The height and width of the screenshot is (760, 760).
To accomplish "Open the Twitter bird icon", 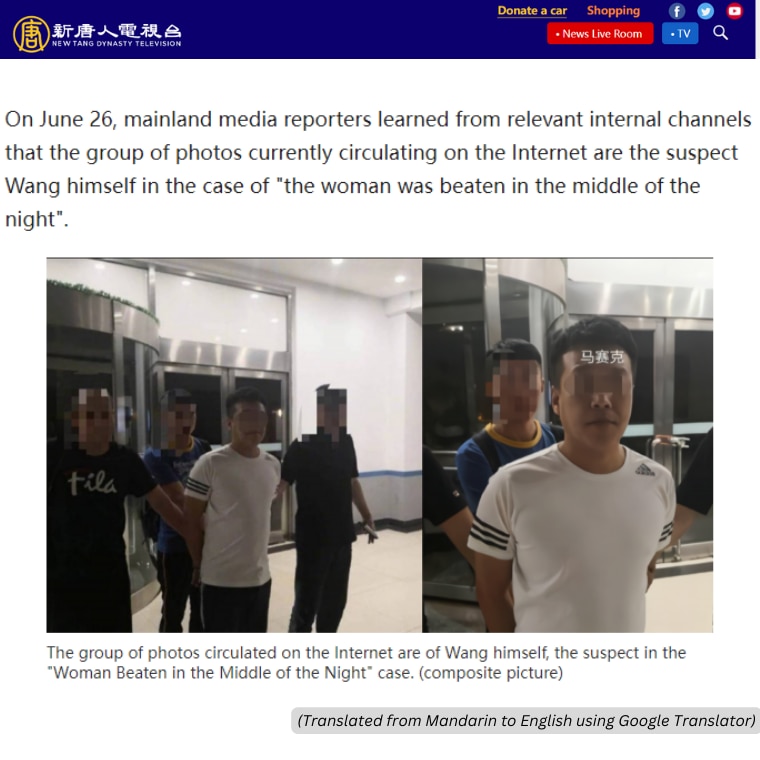I will pyautogui.click(x=705, y=11).
